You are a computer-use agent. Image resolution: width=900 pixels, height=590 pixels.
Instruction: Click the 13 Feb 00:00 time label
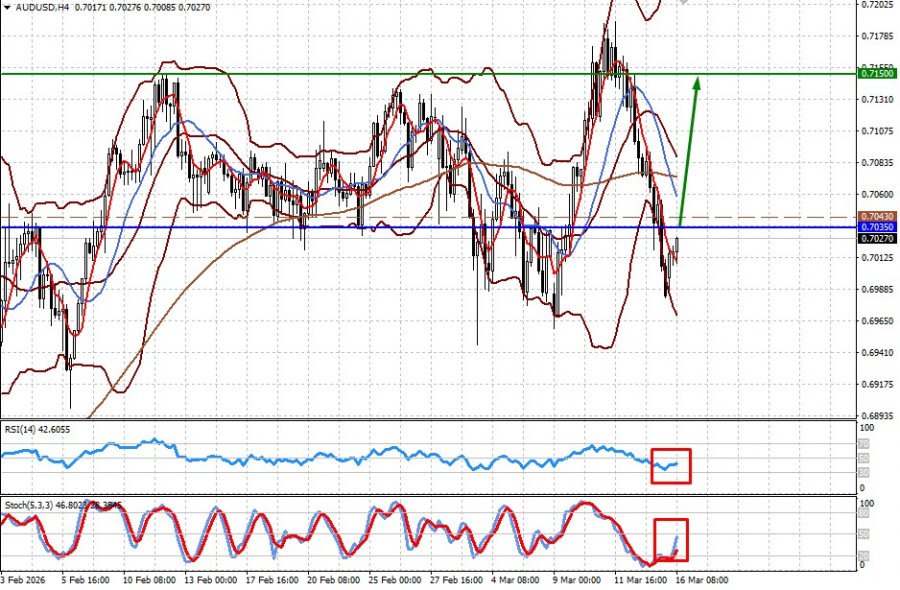(211, 580)
